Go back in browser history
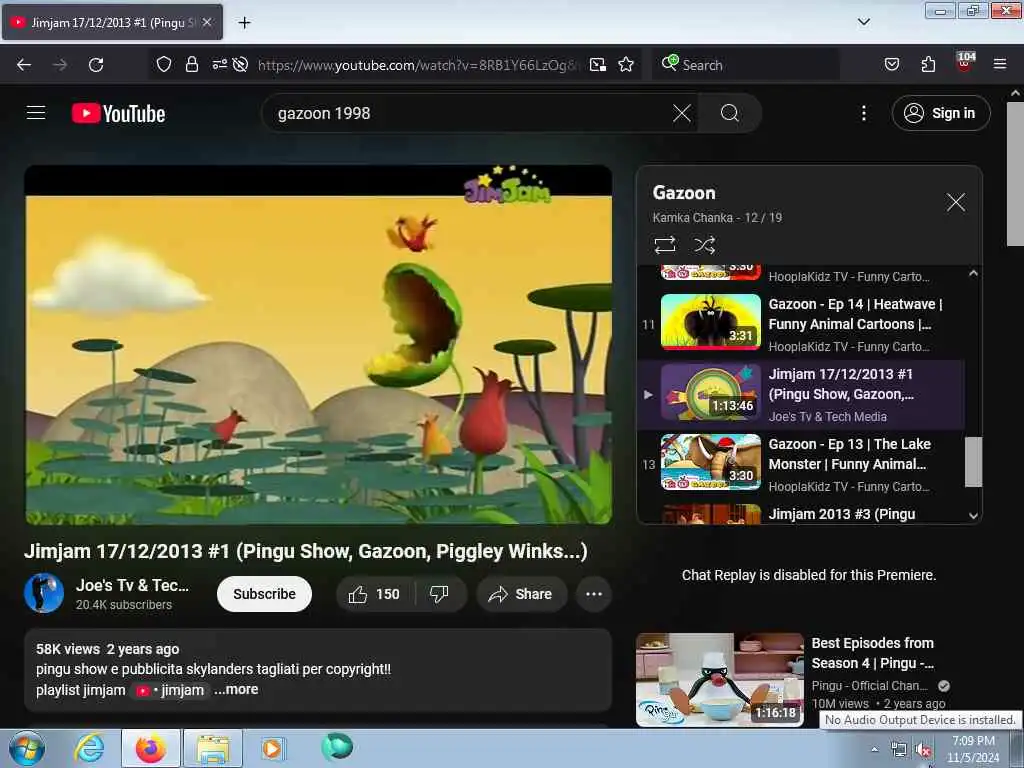The image size is (1024, 768). pyautogui.click(x=24, y=65)
